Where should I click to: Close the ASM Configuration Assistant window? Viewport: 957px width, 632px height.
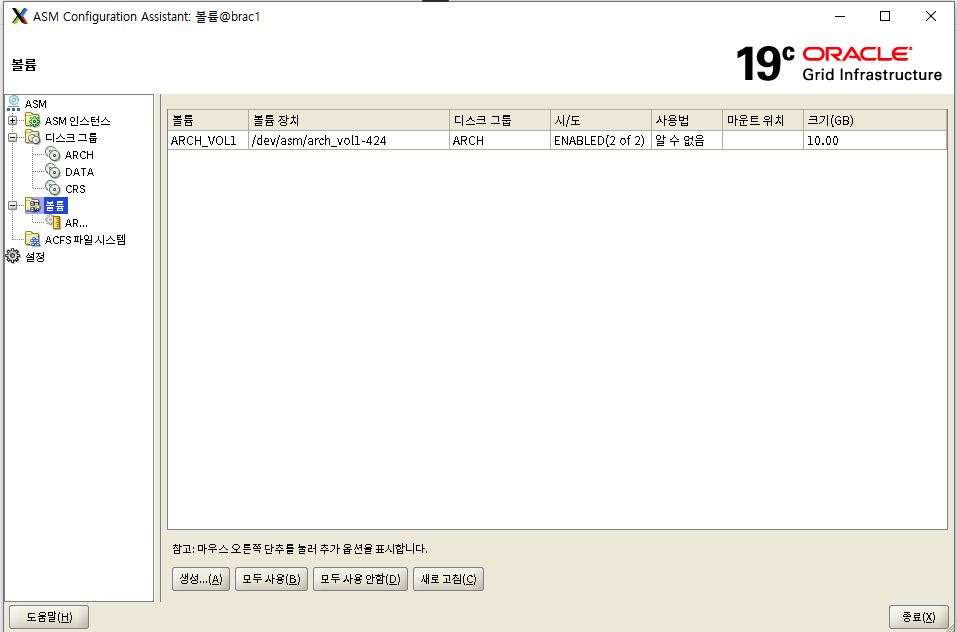[x=931, y=16]
